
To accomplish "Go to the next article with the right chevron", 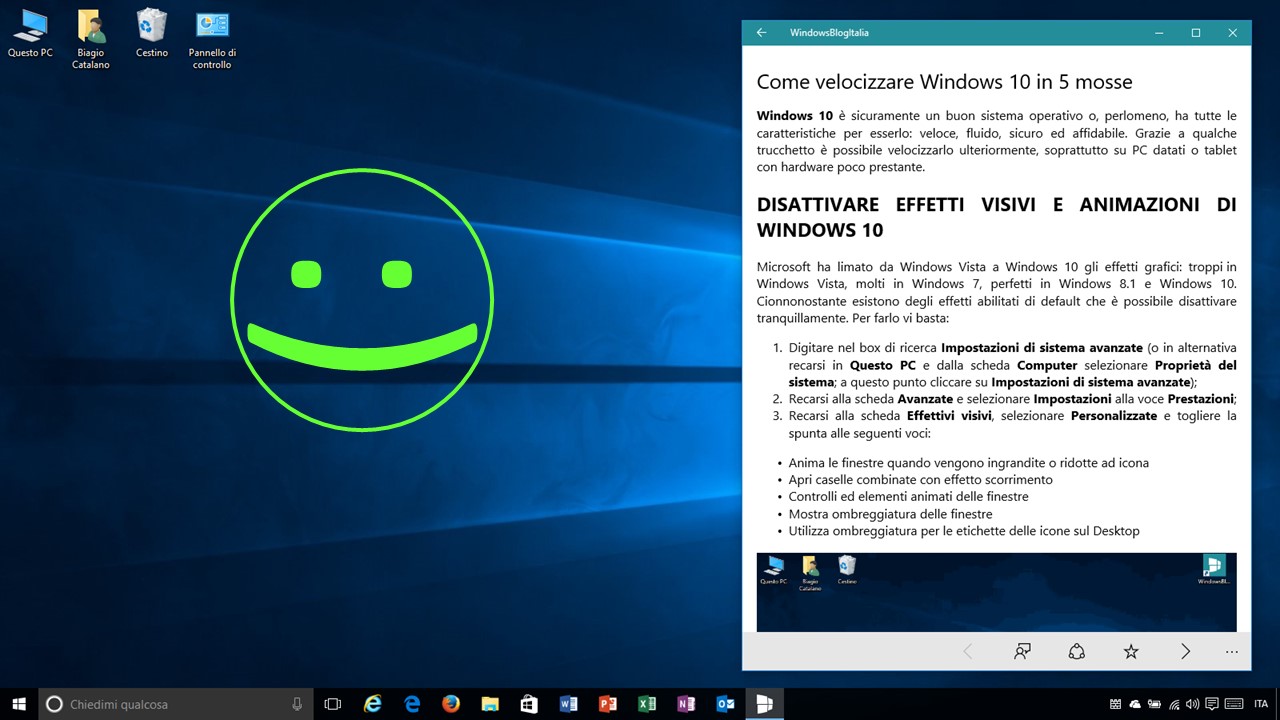I will click(x=1185, y=651).
